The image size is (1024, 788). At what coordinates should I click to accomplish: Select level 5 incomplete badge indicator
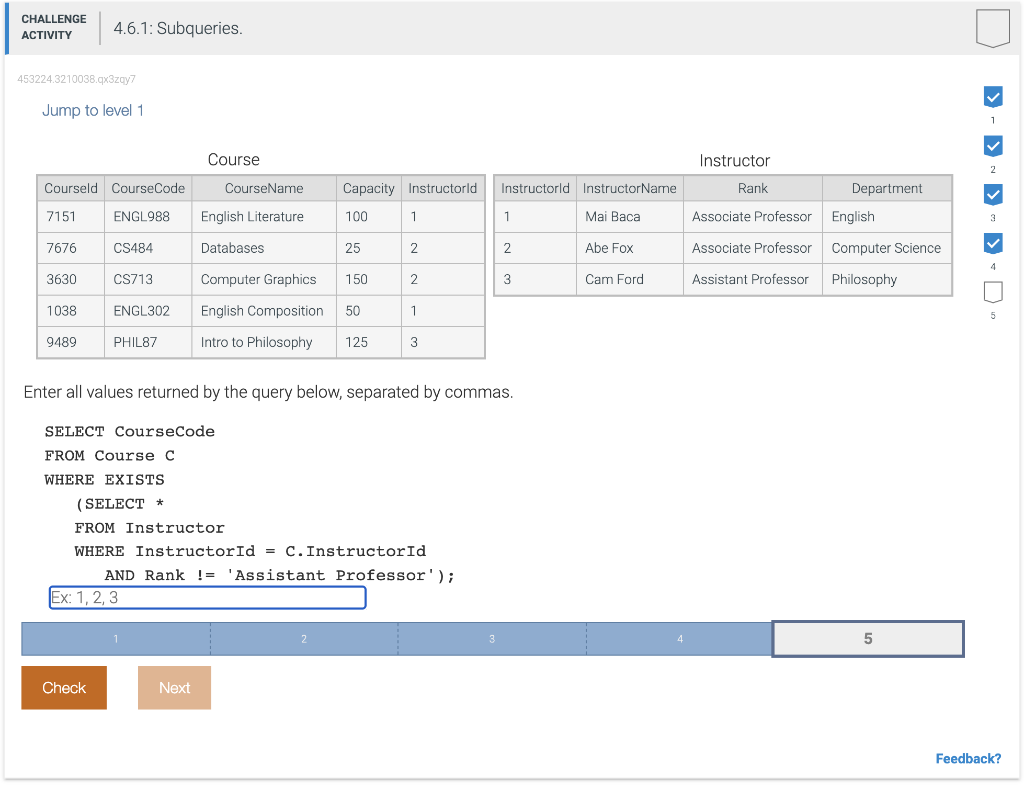[x=993, y=292]
